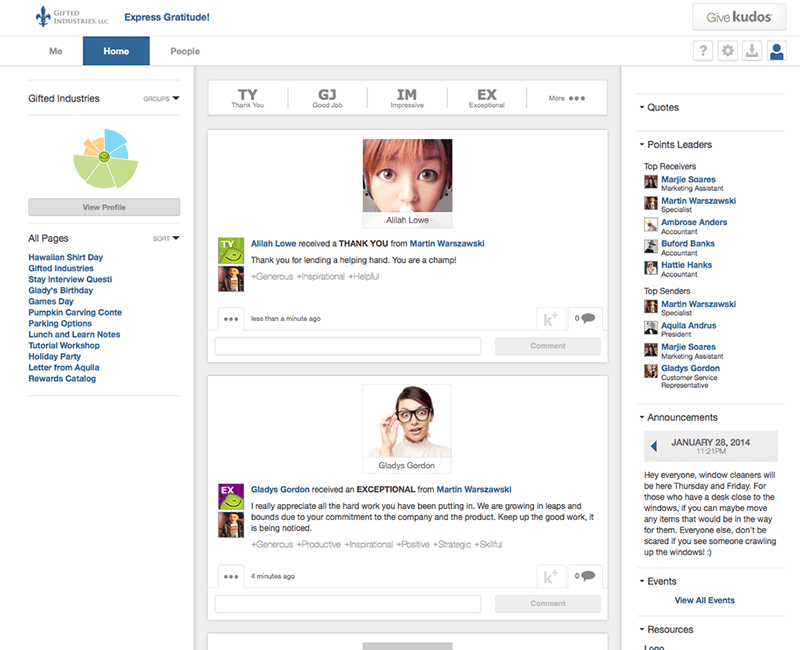The width and height of the screenshot is (800, 650).
Task: Click the View Profile button
Action: tap(104, 207)
